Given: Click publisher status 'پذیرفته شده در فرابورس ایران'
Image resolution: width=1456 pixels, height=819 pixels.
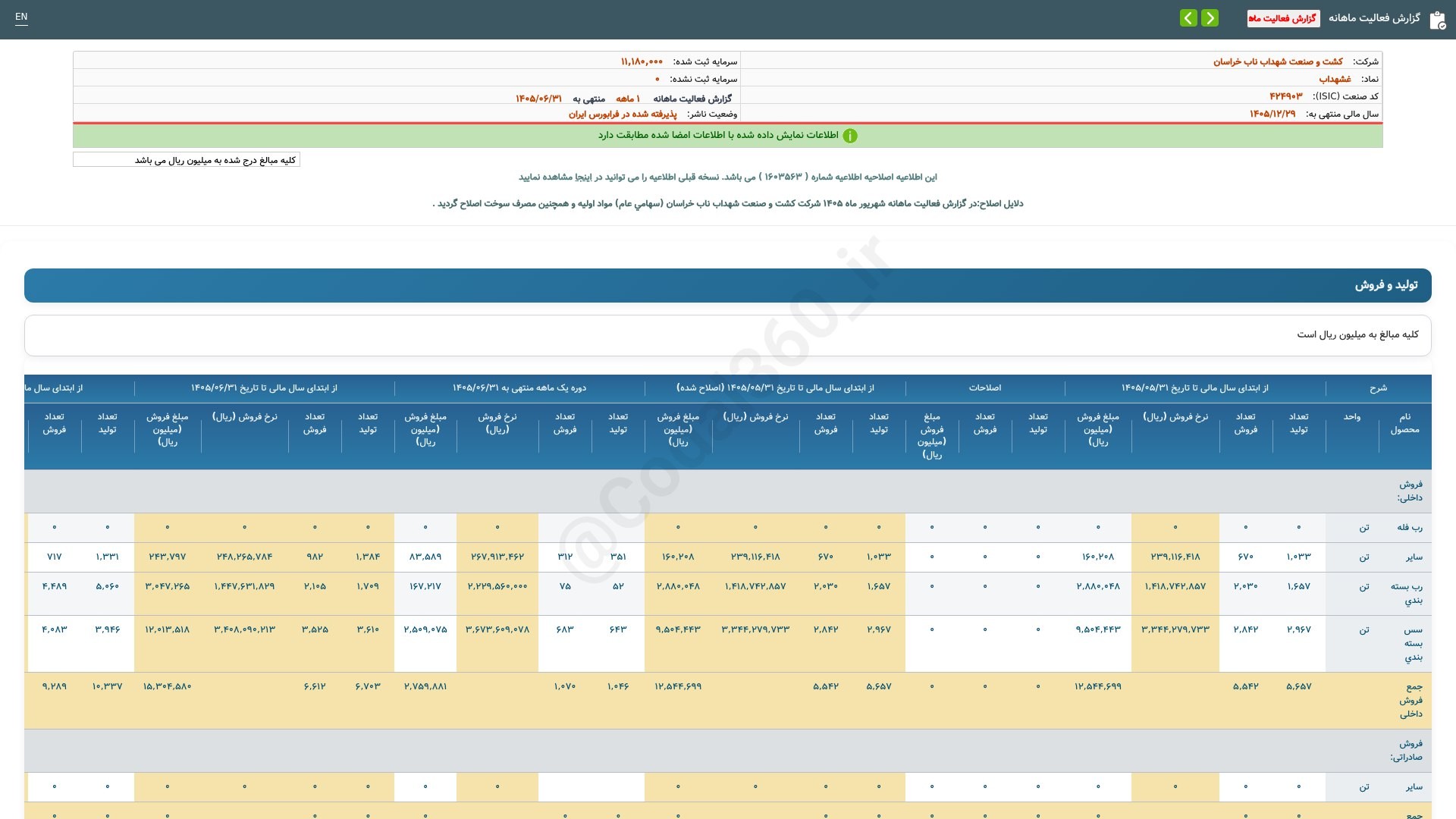Looking at the screenshot, I should click(623, 114).
